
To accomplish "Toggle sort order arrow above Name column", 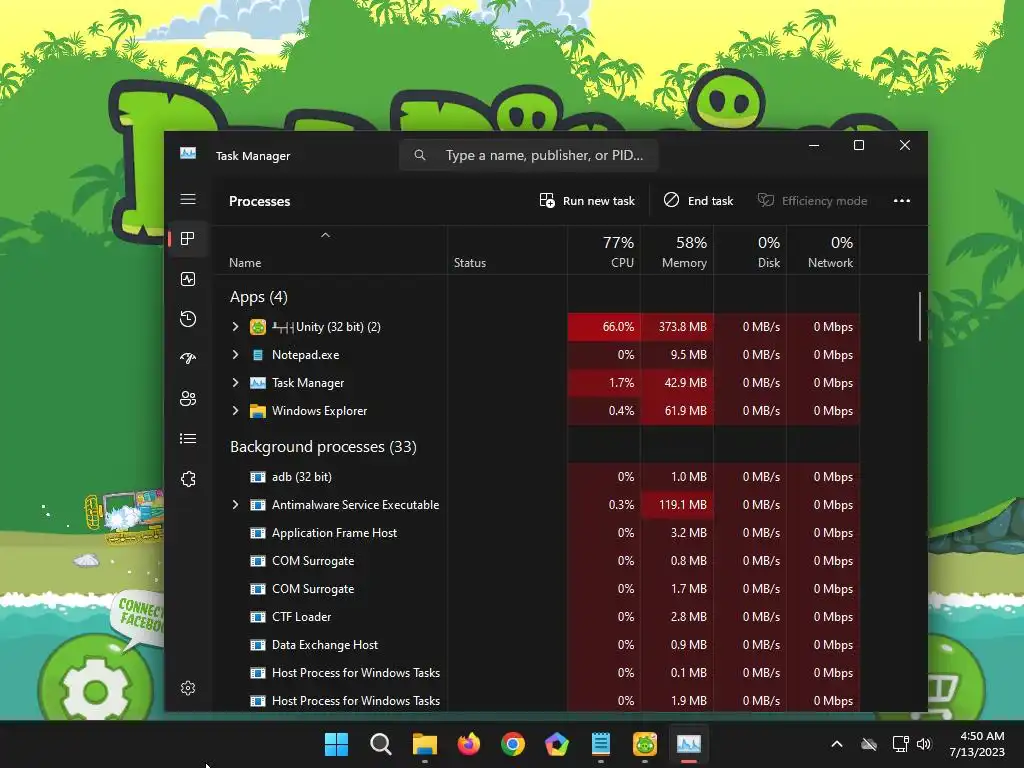I will point(325,235).
